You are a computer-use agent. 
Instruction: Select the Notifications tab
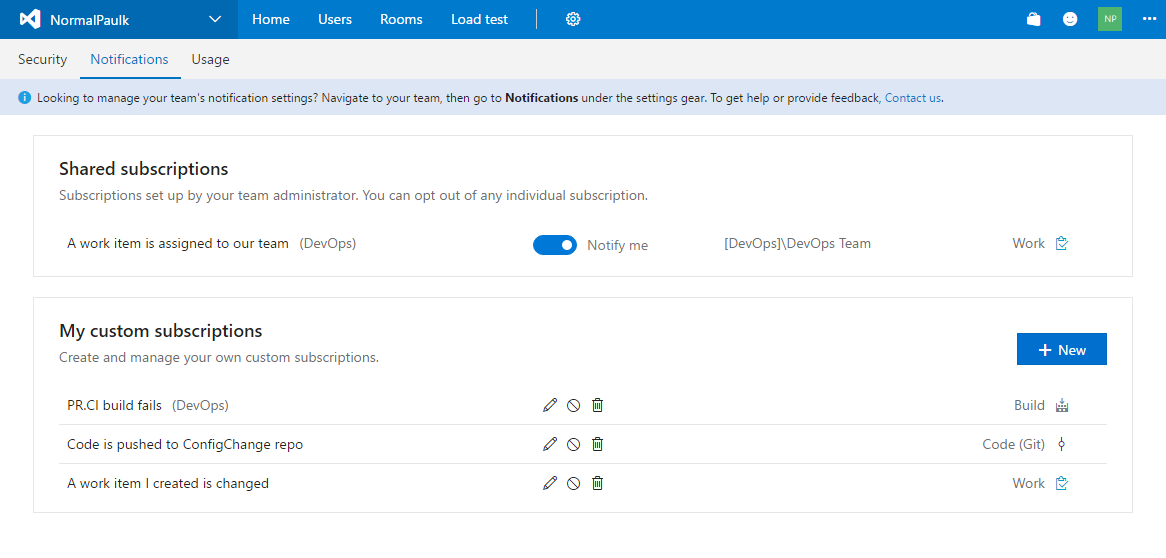(x=129, y=60)
